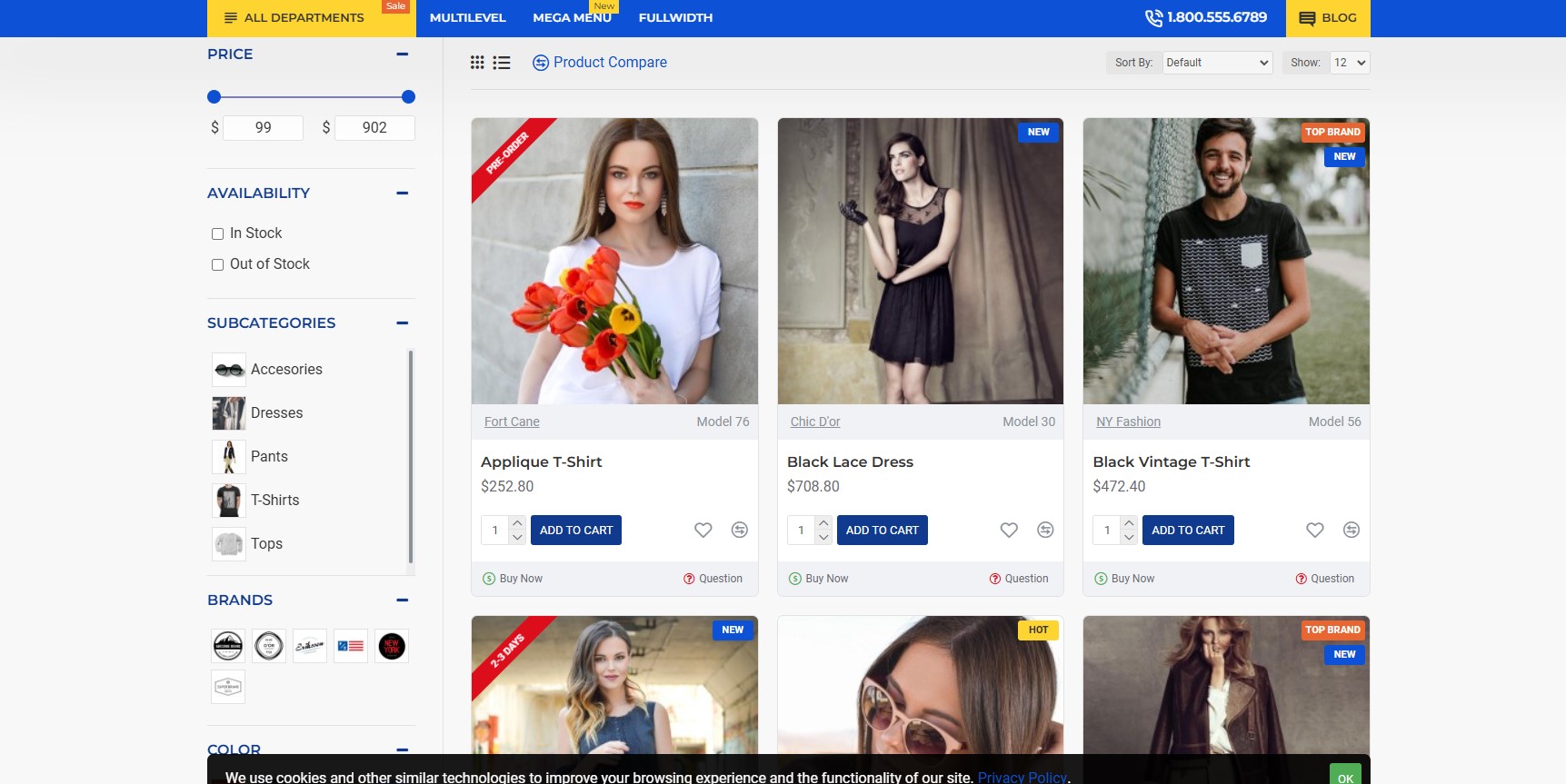
Task: Select the script-text brand logo
Action: [x=310, y=646]
